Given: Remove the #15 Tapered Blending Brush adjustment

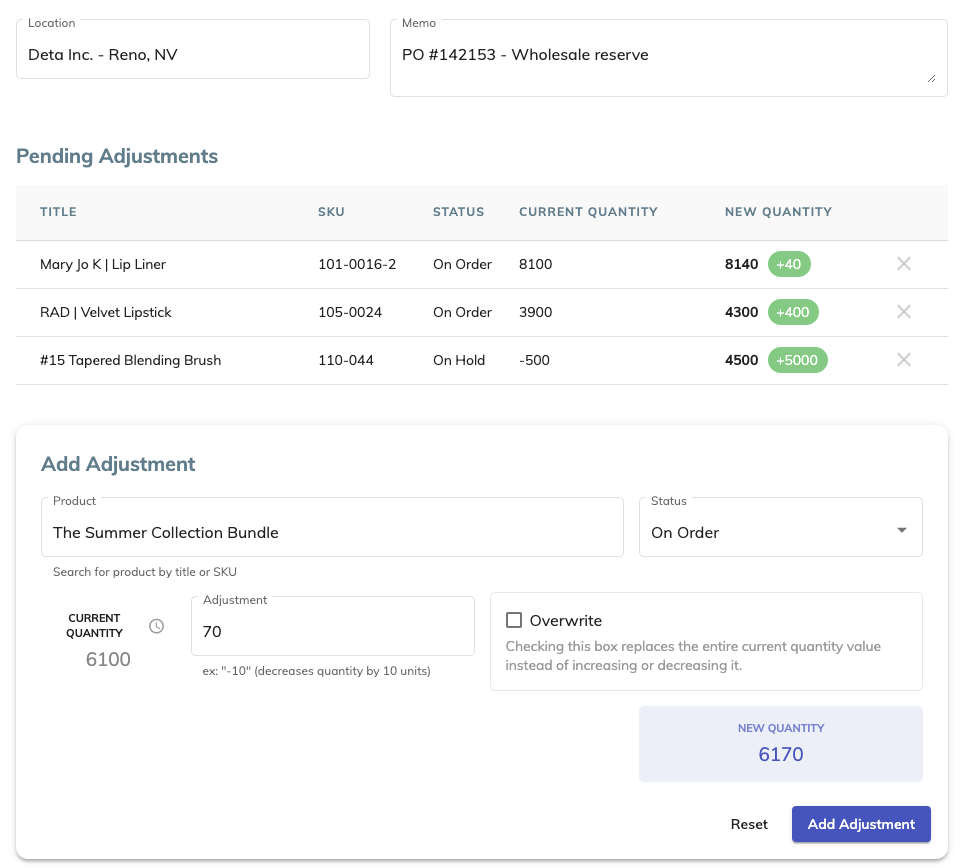Looking at the screenshot, I should click(x=903, y=360).
